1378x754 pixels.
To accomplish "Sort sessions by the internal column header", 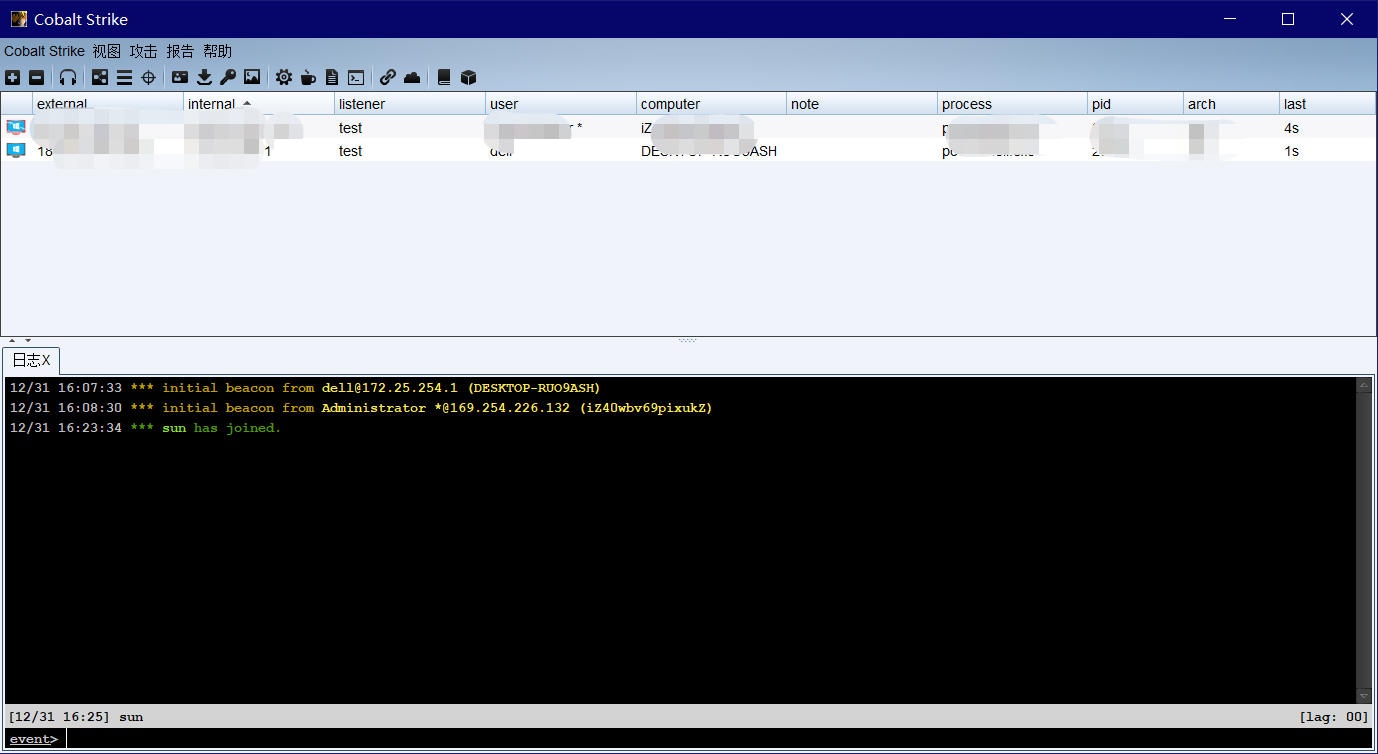I will [x=259, y=104].
